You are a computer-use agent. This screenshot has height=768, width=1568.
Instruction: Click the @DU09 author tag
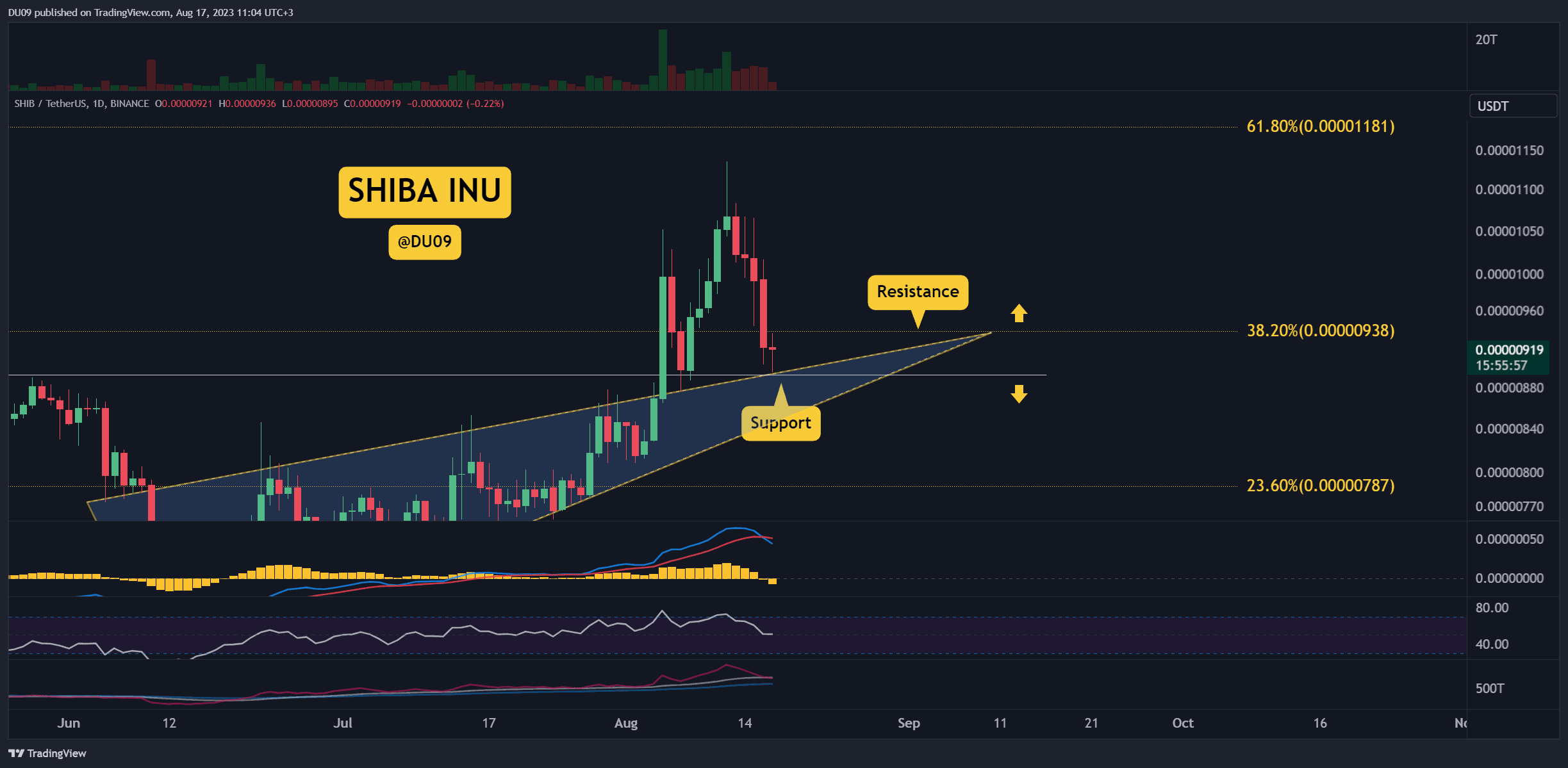[424, 241]
